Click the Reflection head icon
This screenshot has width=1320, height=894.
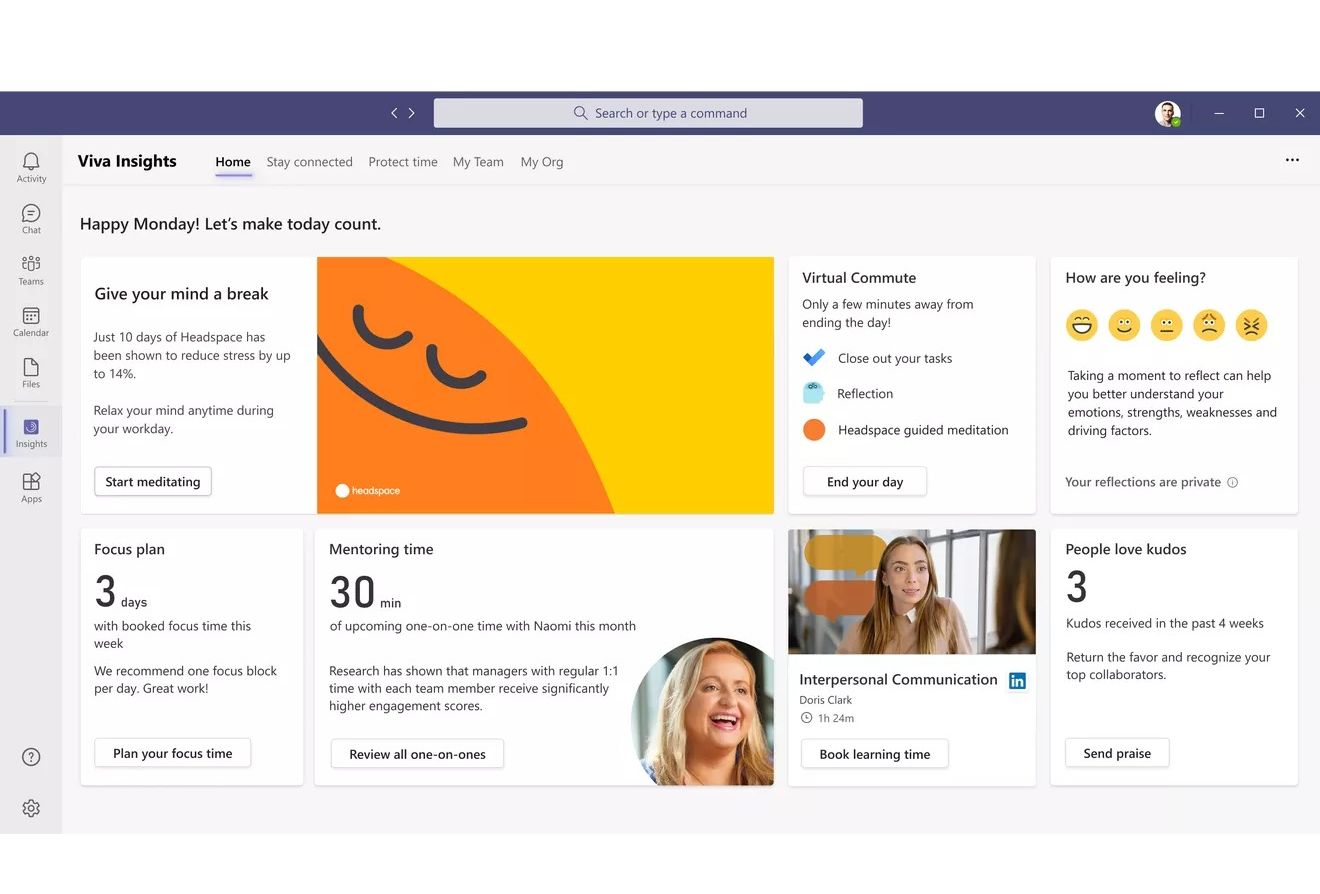click(813, 393)
